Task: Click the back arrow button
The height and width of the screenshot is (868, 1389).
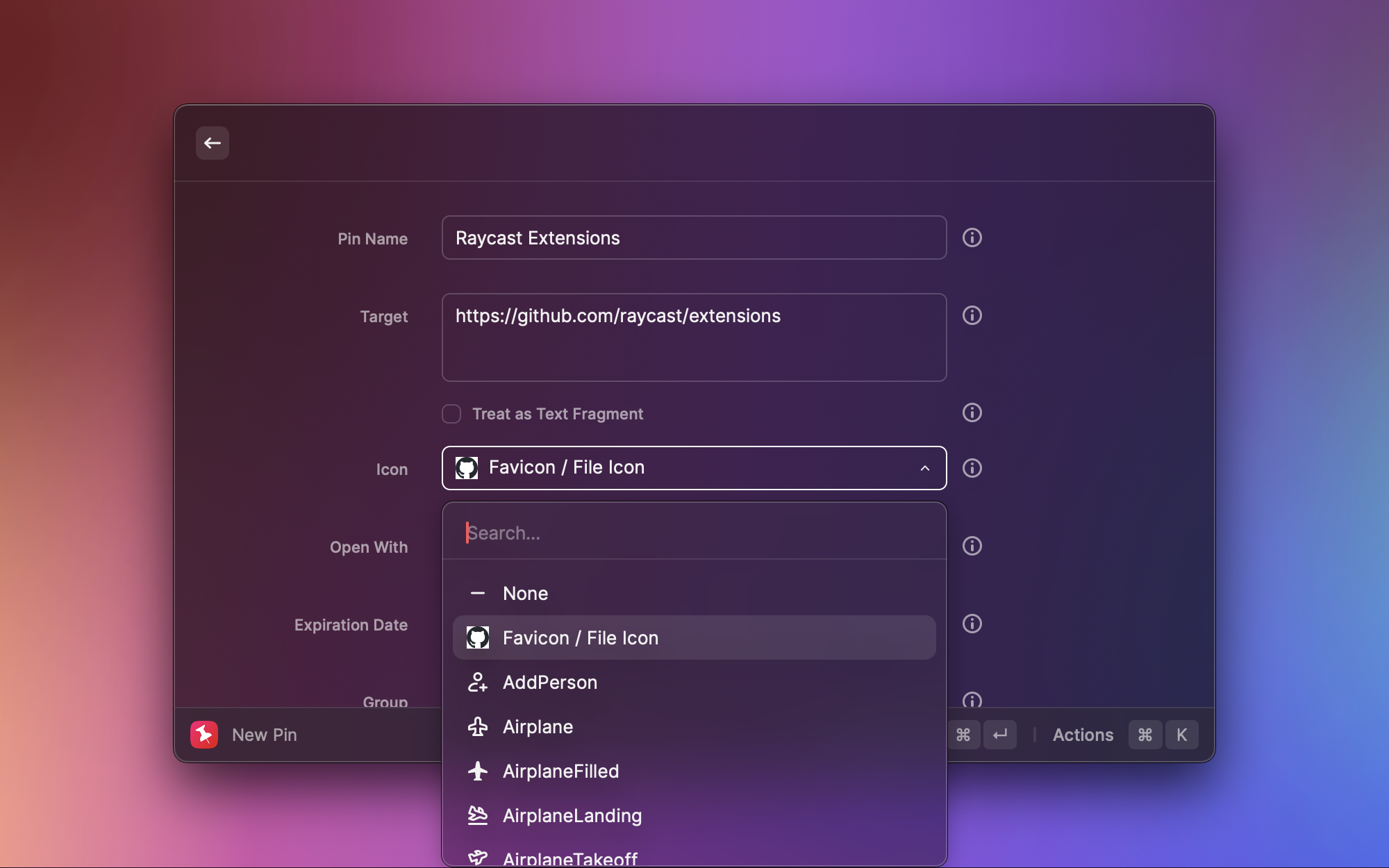Action: tap(213, 143)
